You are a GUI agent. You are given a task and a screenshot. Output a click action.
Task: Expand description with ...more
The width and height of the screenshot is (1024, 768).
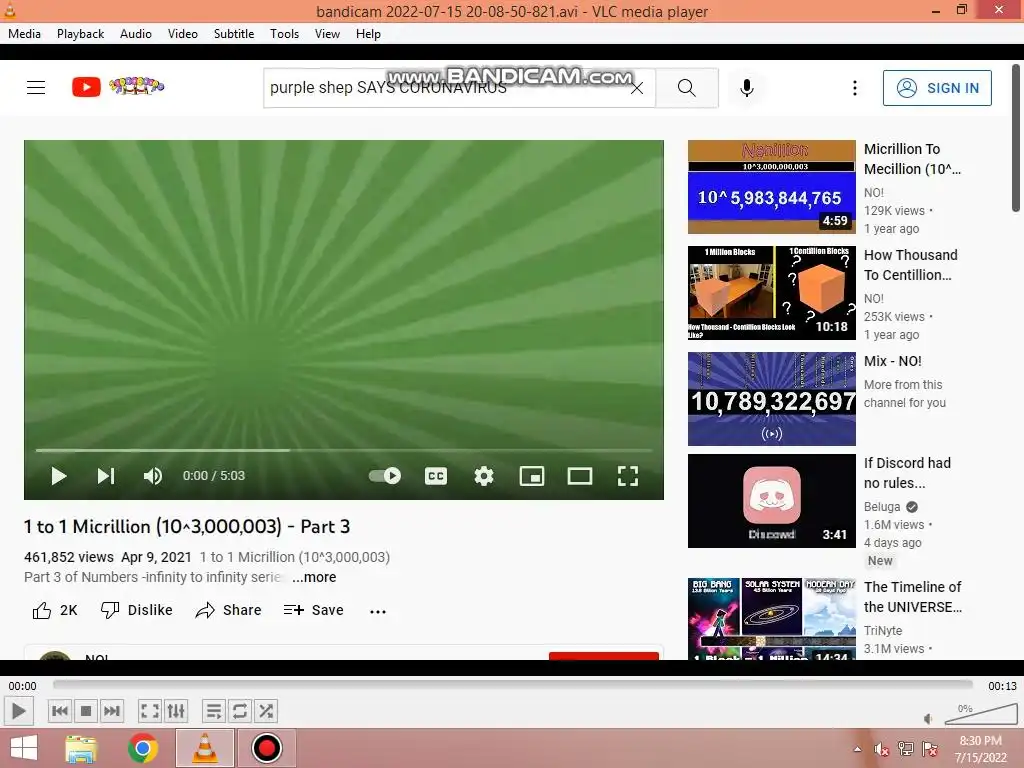click(x=314, y=577)
